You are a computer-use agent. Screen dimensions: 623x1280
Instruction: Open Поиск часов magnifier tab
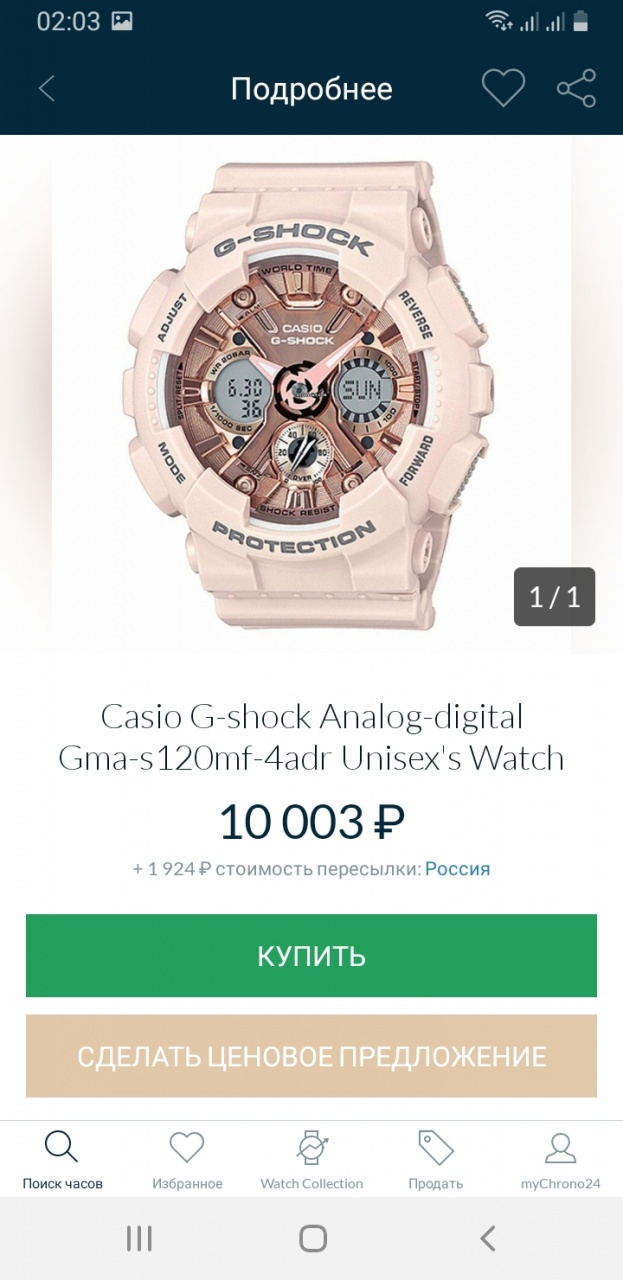pos(62,1160)
